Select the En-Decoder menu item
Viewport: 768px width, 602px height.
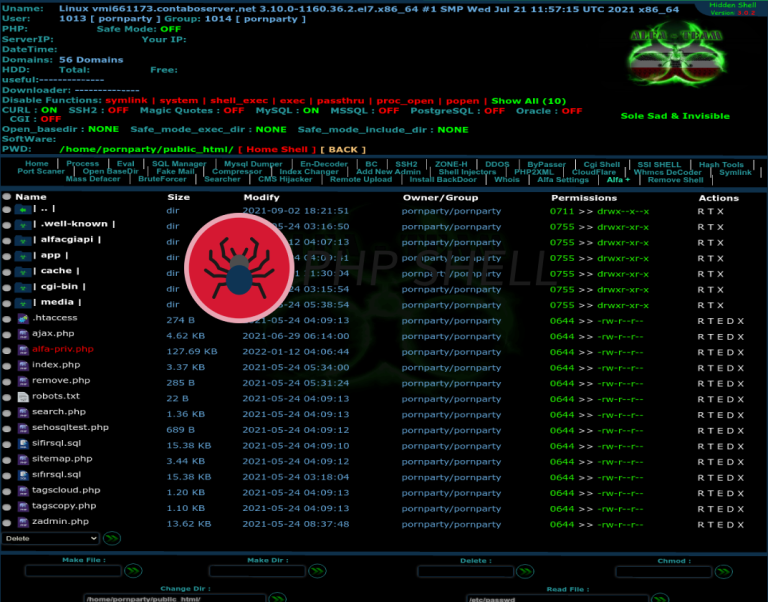[324, 164]
